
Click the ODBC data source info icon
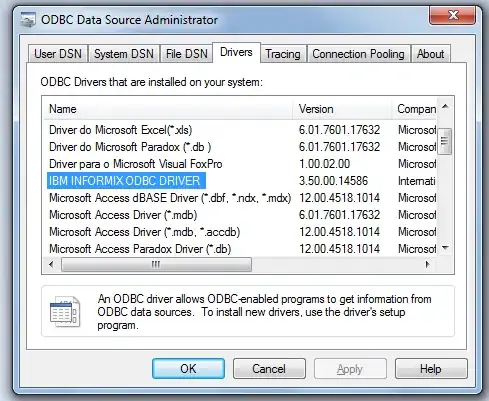(x=65, y=312)
